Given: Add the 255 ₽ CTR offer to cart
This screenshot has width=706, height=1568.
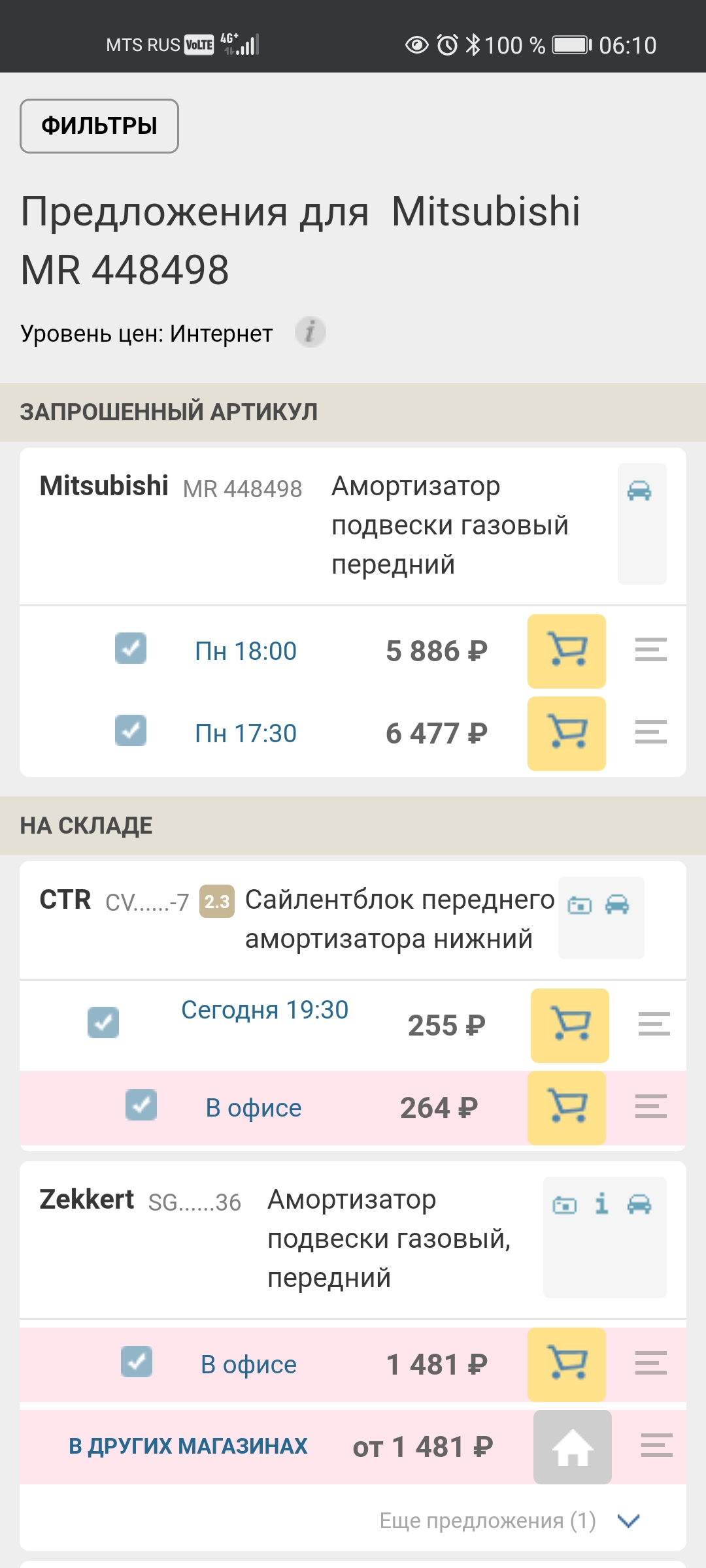Looking at the screenshot, I should click(569, 1025).
